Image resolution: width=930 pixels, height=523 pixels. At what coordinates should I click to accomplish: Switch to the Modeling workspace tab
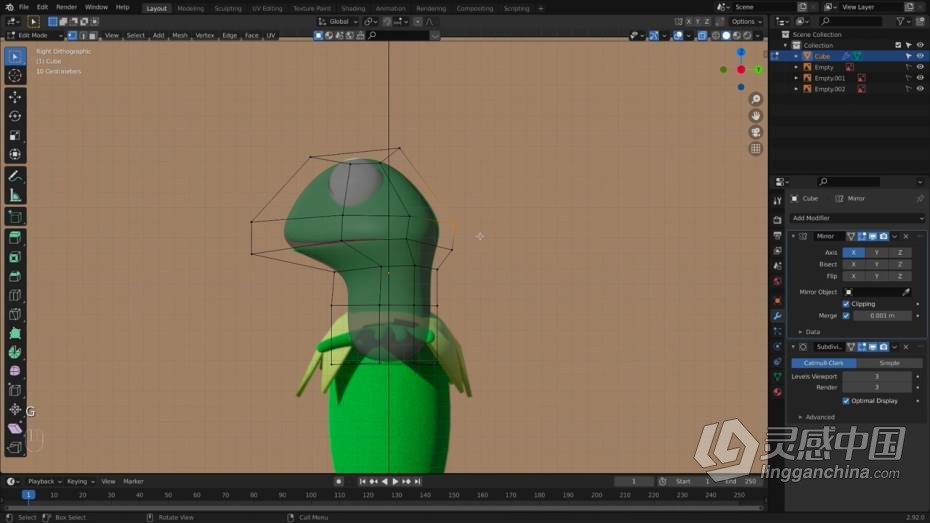tap(190, 8)
